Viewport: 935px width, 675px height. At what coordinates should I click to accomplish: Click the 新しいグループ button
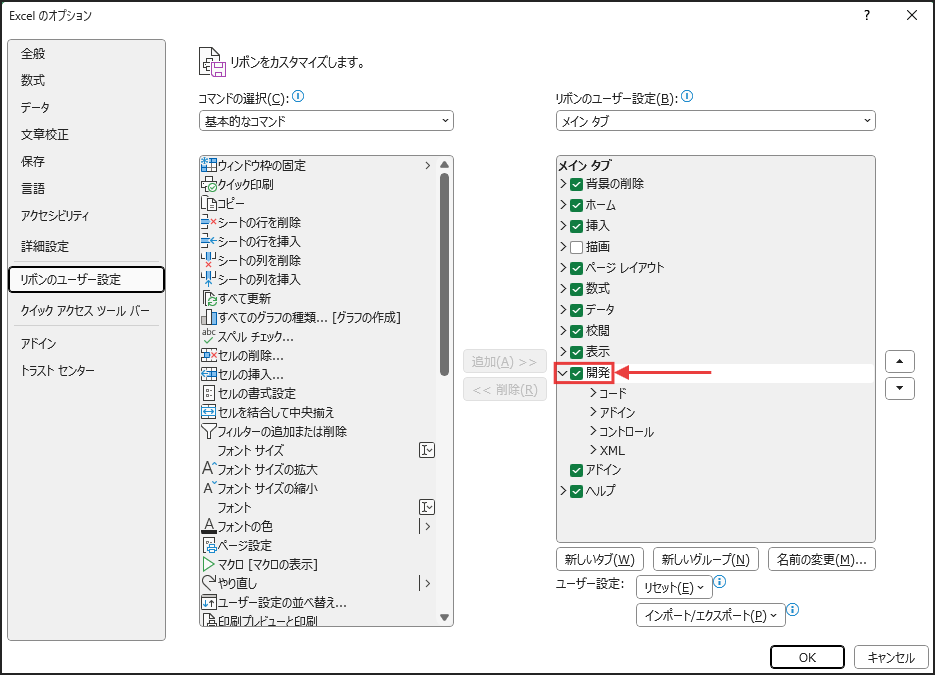pos(706,559)
